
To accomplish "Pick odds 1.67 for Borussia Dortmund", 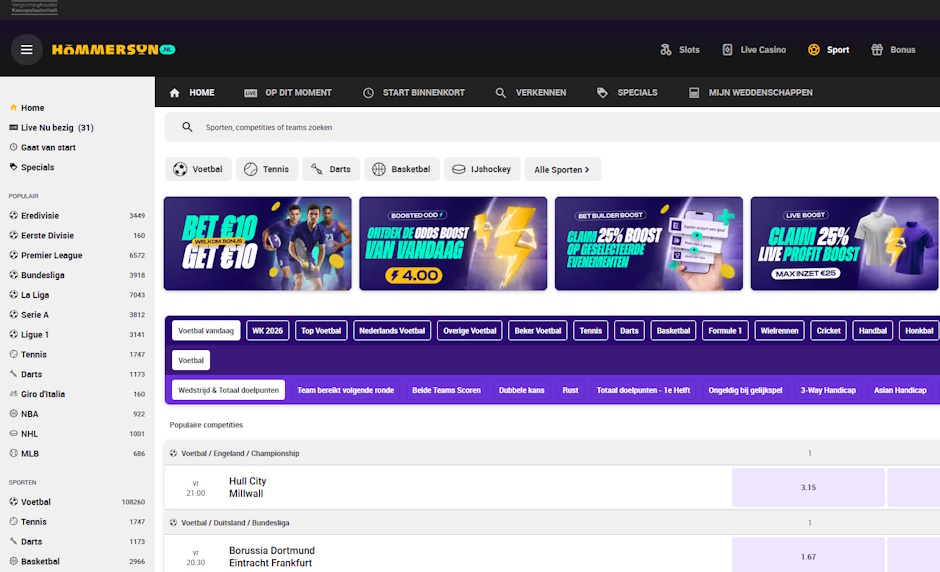I will (808, 557).
